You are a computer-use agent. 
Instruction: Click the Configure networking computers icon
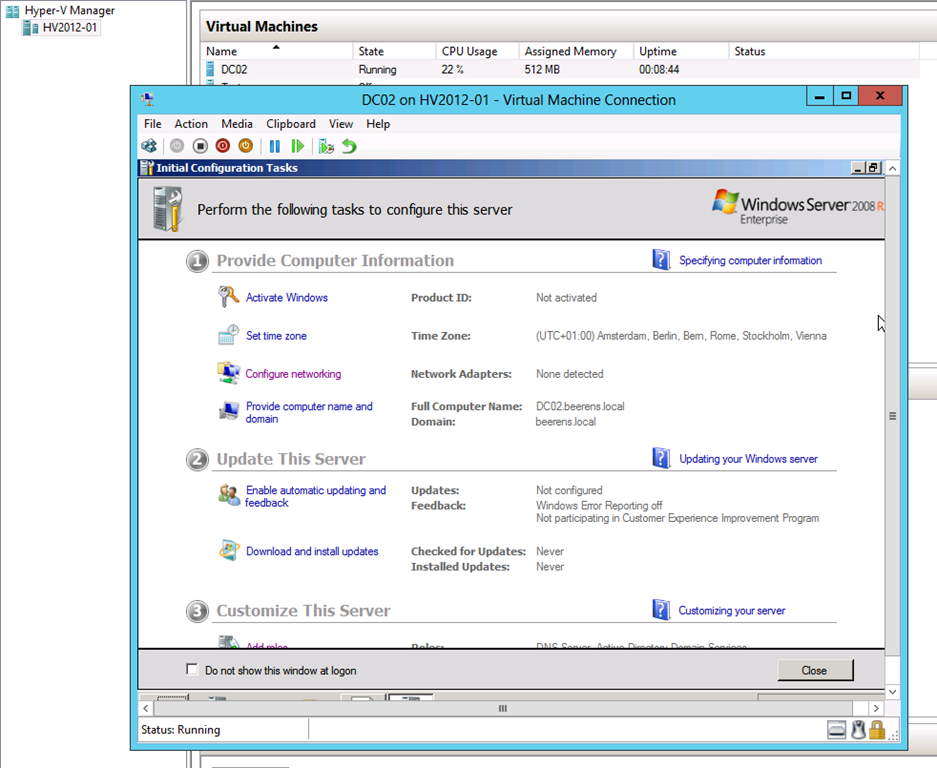228,373
